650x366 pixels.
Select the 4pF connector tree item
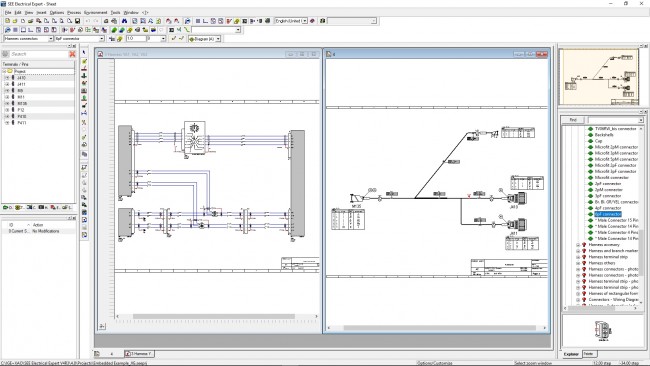[x=608, y=208]
